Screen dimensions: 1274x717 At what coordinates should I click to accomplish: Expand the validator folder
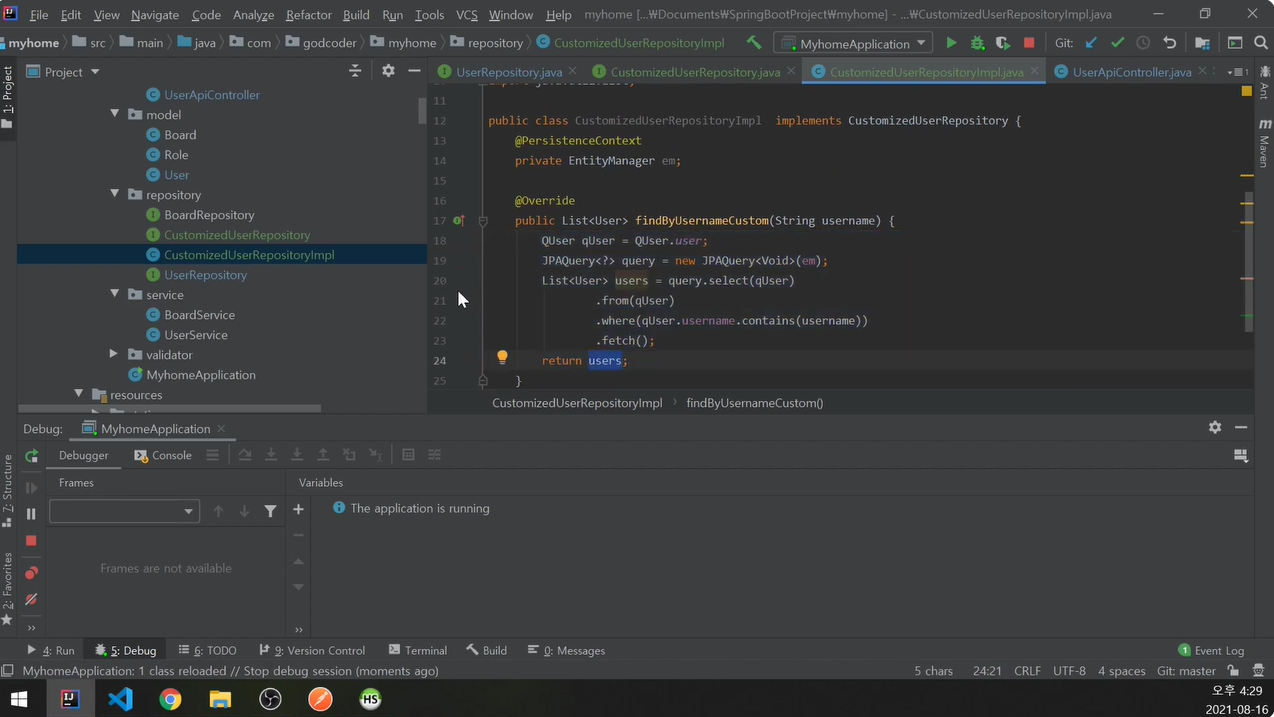click(114, 354)
